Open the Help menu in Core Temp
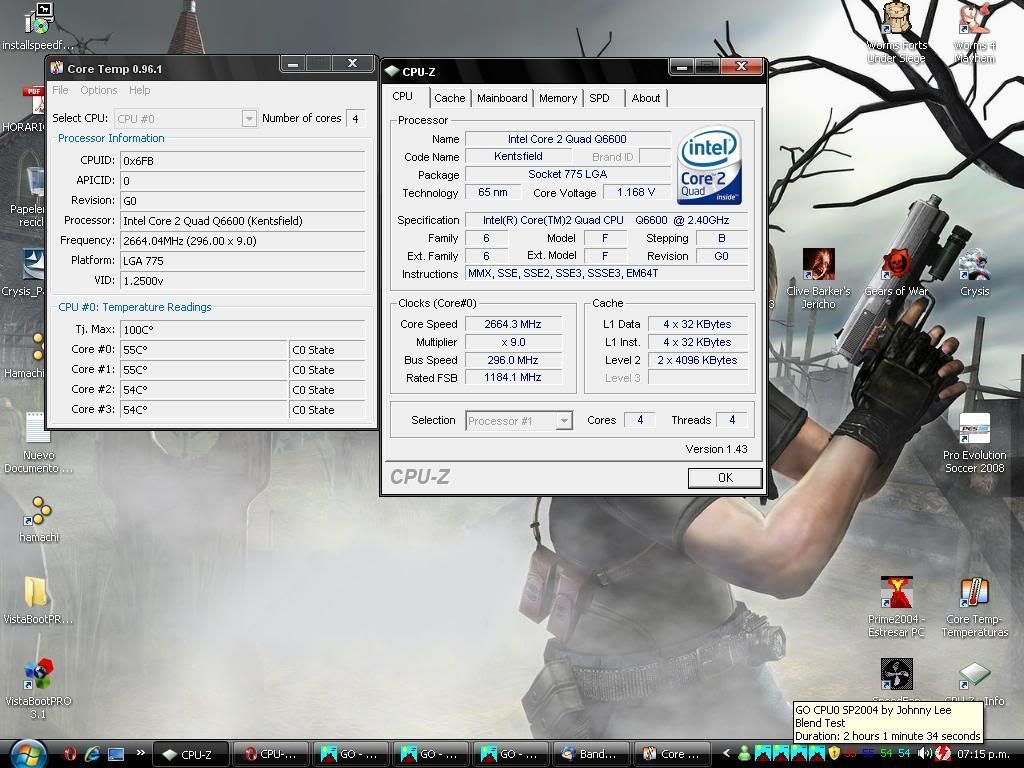Screen dimensions: 1024x768 click(x=139, y=90)
